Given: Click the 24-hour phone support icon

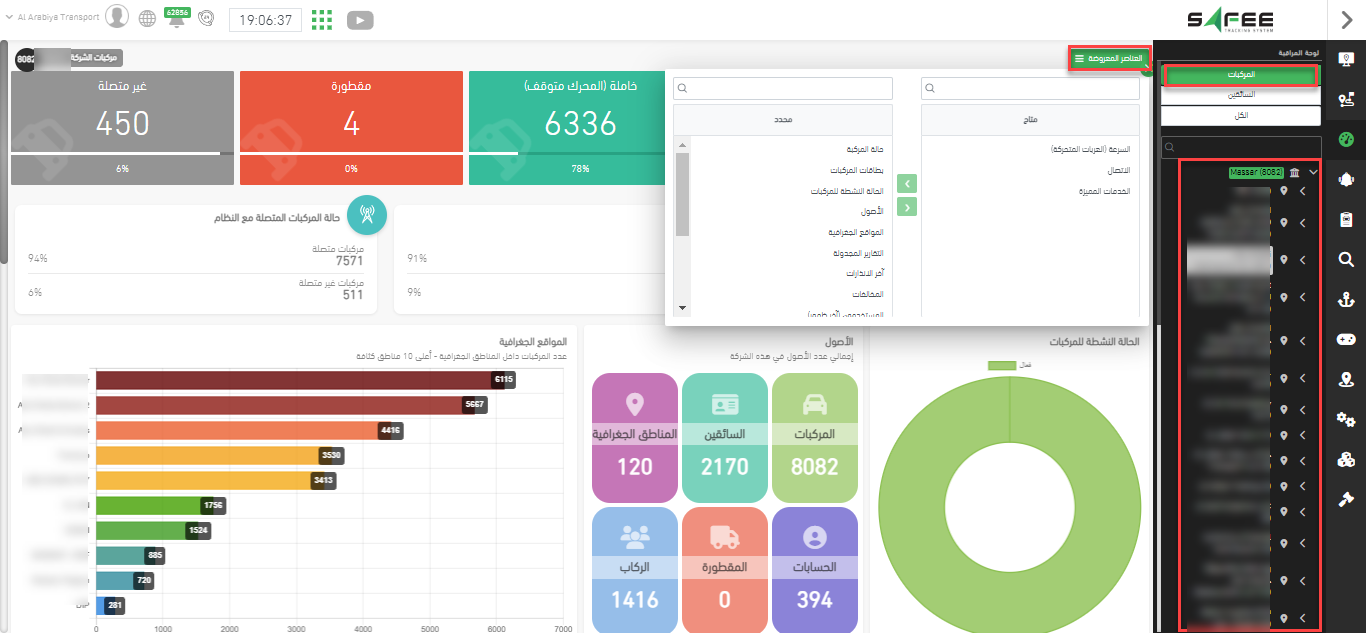Looking at the screenshot, I should click(206, 18).
